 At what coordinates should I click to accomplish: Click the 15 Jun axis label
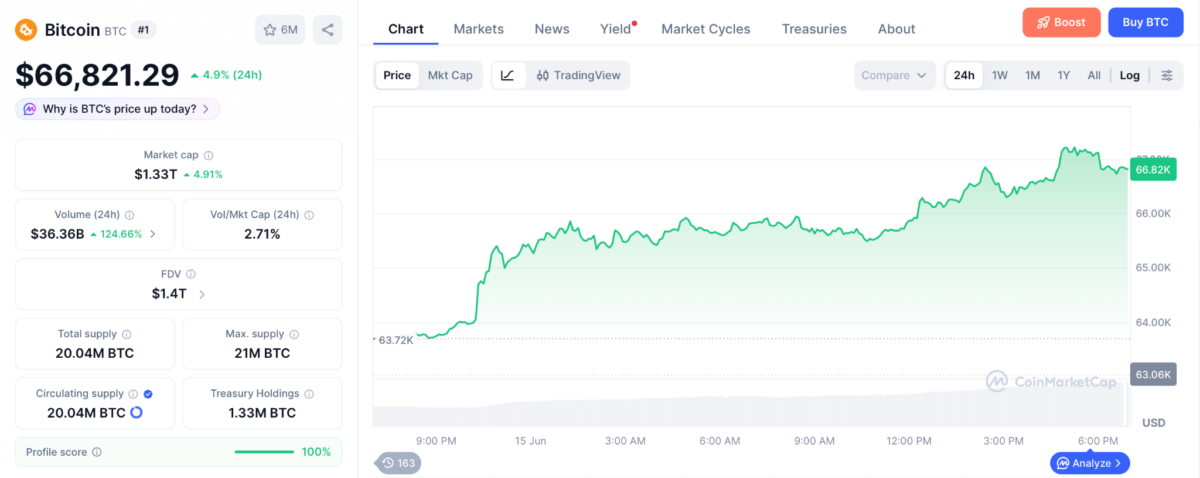[530, 441]
